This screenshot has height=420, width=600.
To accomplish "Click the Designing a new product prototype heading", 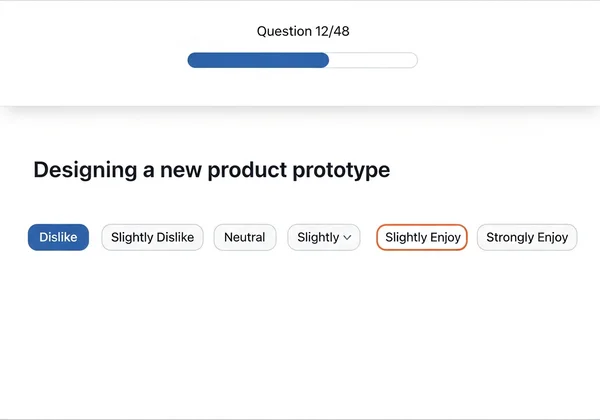I will point(211,170).
